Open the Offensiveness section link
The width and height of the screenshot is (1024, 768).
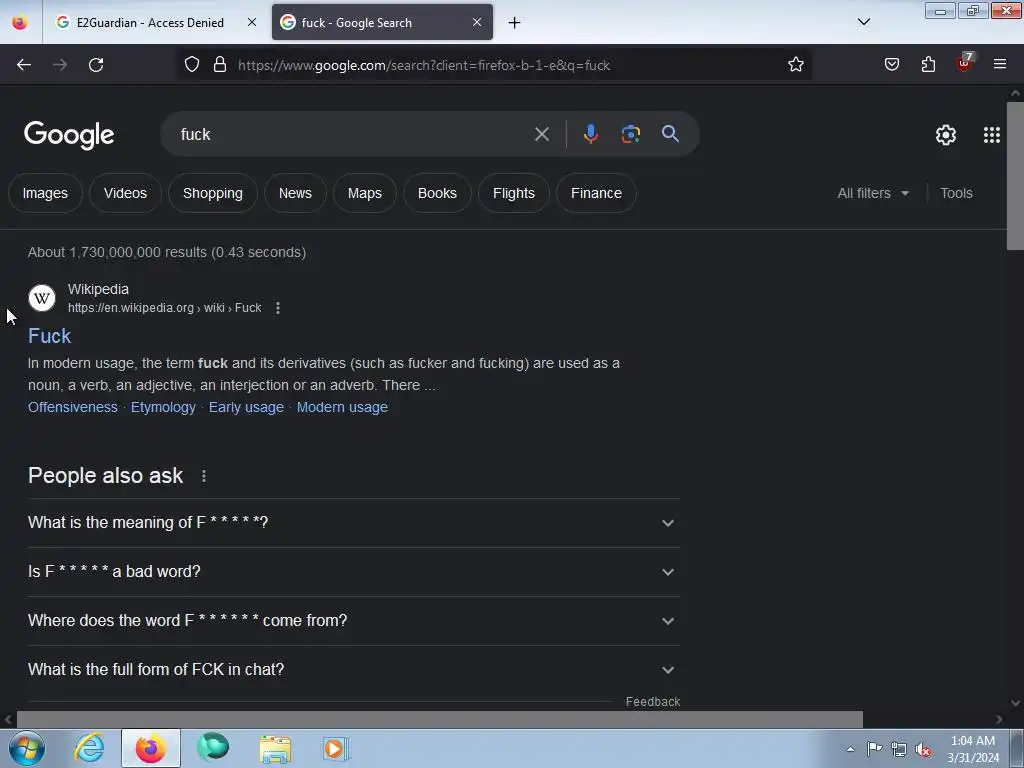(x=72, y=408)
